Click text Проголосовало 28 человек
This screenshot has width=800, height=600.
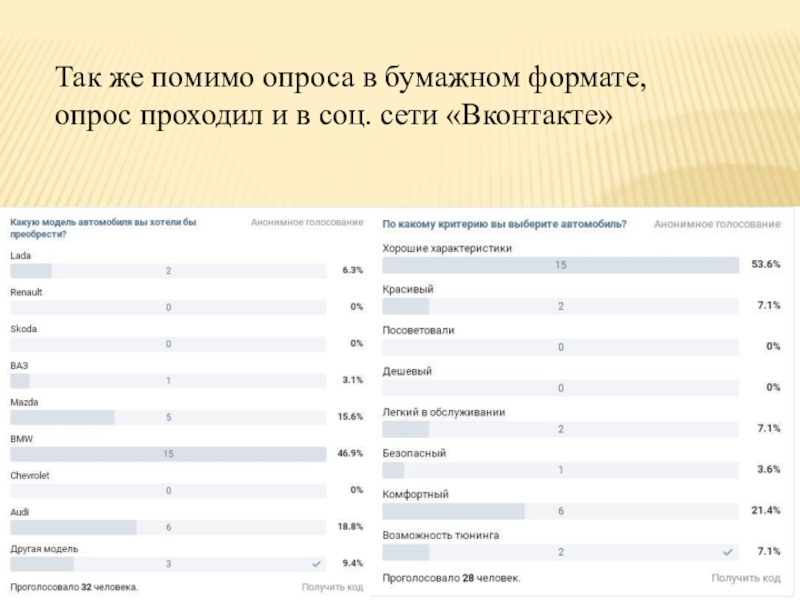point(451,578)
